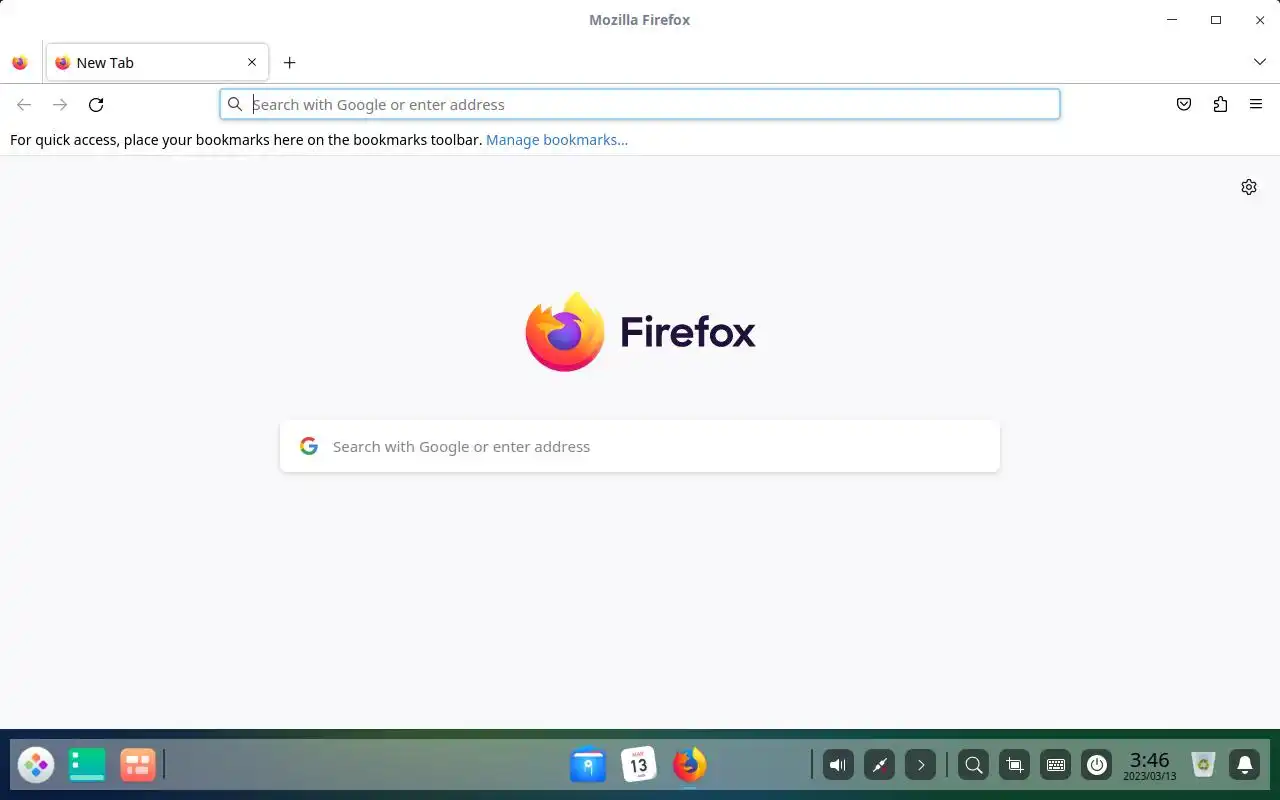Close the New Tab tab

(252, 62)
